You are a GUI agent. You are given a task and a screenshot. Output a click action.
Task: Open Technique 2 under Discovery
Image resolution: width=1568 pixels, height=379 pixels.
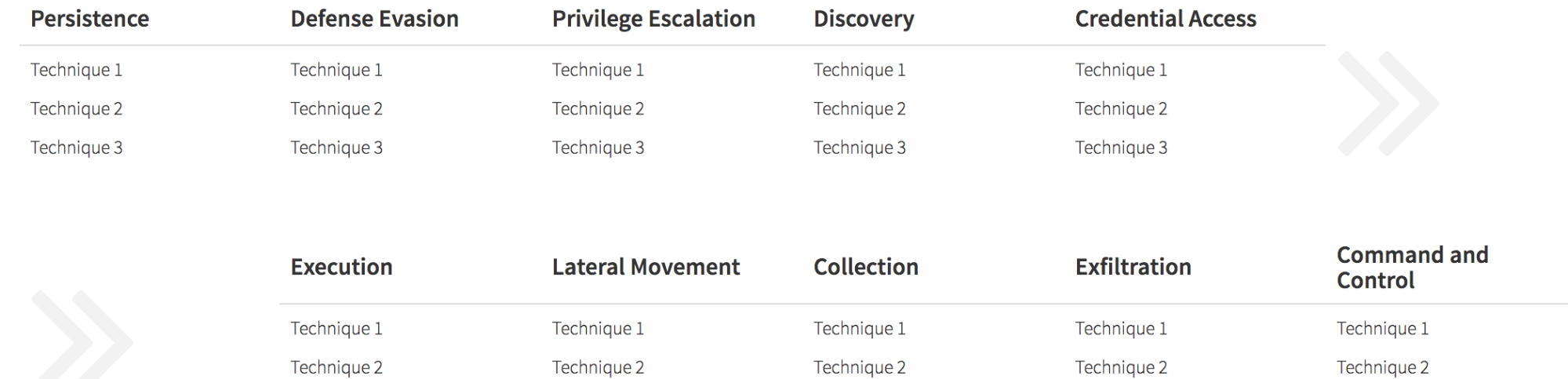pyautogui.click(x=859, y=108)
